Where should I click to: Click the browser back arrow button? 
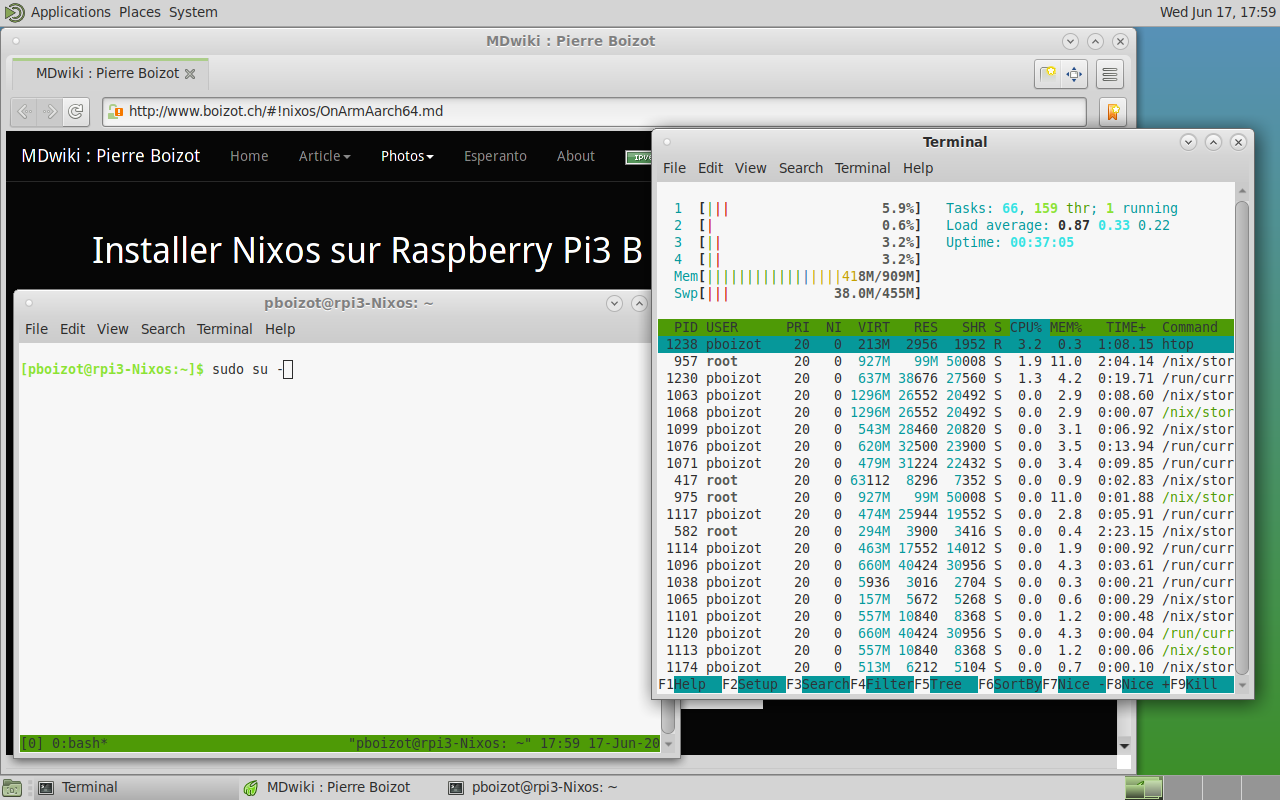click(24, 111)
